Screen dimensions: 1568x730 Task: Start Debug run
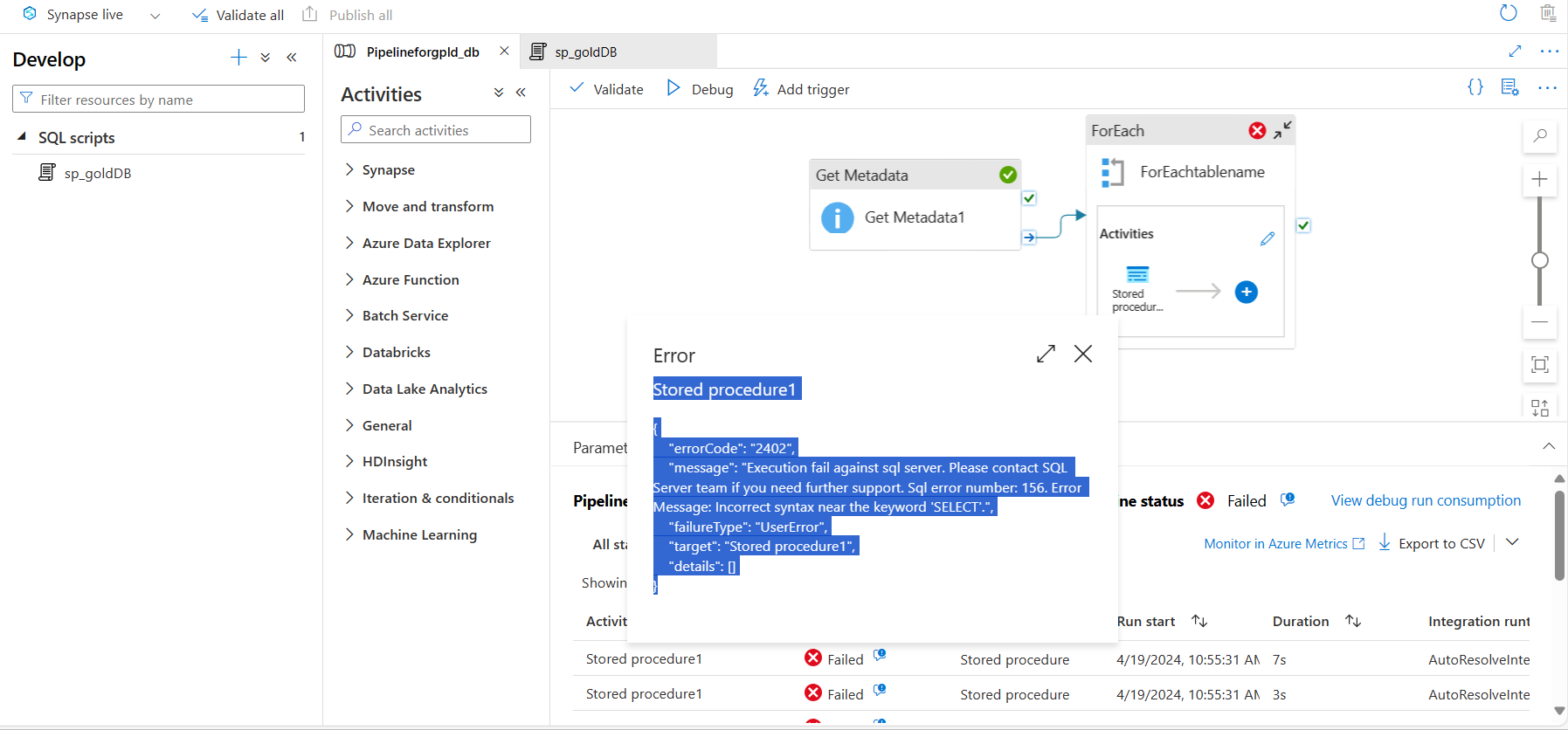pos(700,89)
